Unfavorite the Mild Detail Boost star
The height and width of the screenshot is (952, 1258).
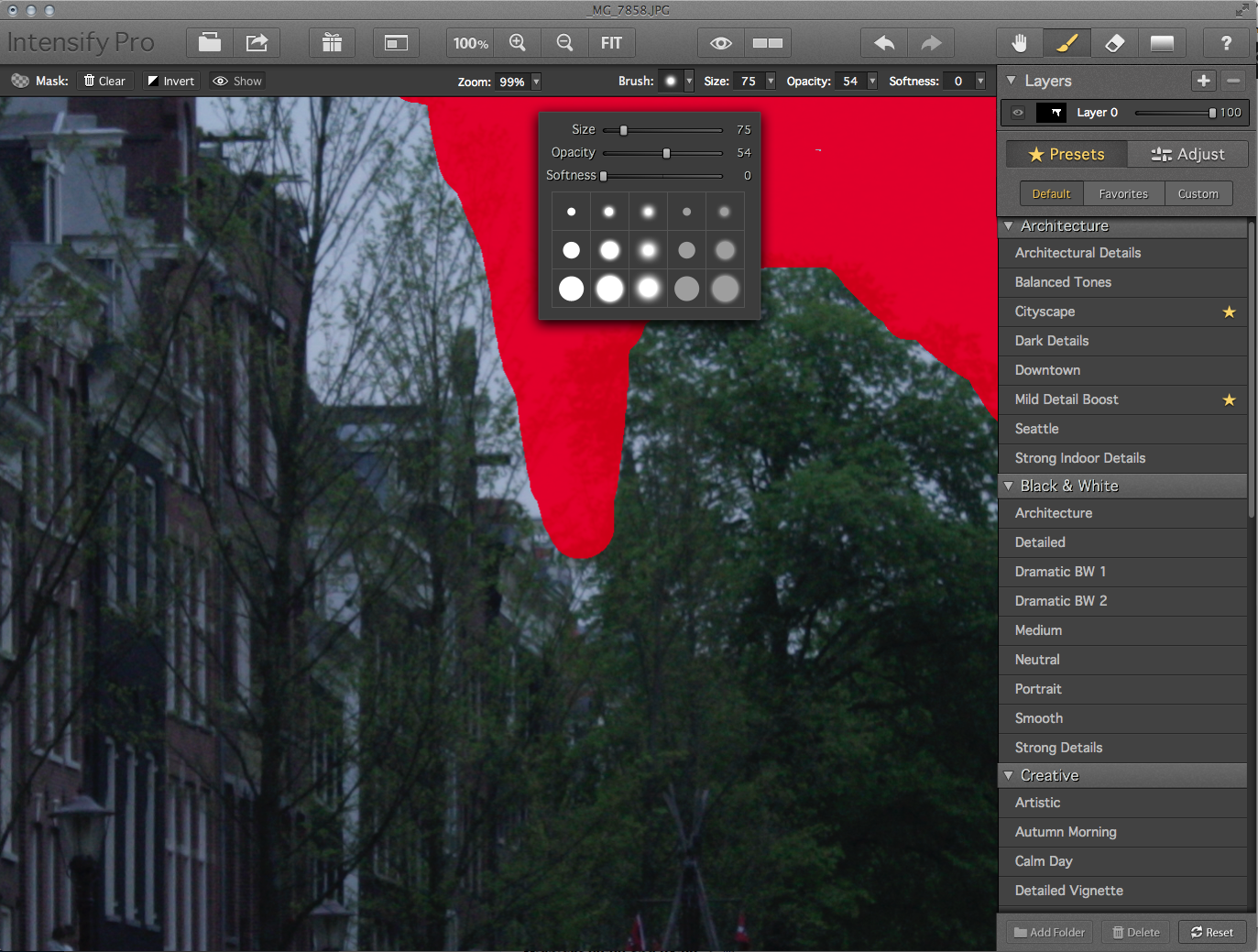[1230, 400]
